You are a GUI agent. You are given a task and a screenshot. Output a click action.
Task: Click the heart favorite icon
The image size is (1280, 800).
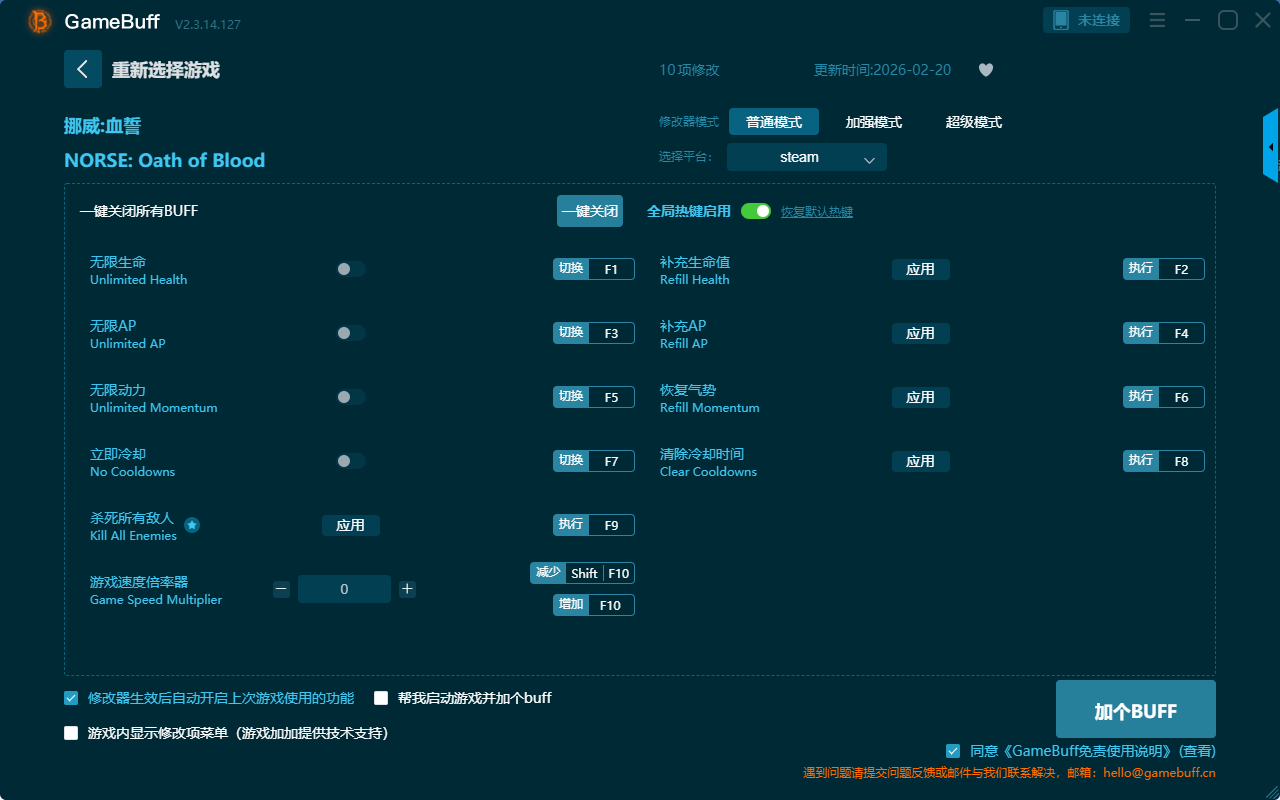point(985,70)
